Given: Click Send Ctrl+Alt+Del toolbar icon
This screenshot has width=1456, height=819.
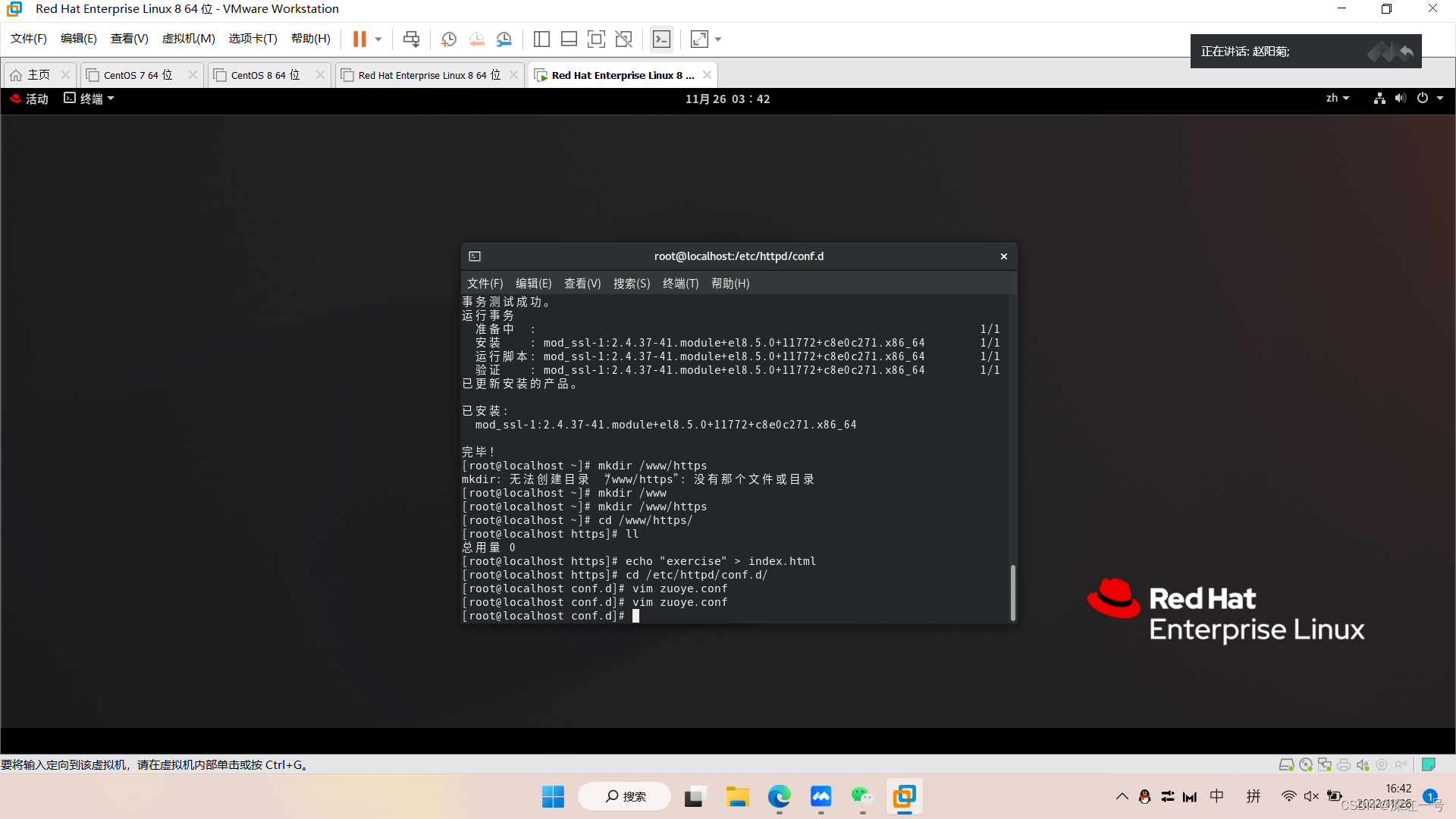Looking at the screenshot, I should 411,39.
